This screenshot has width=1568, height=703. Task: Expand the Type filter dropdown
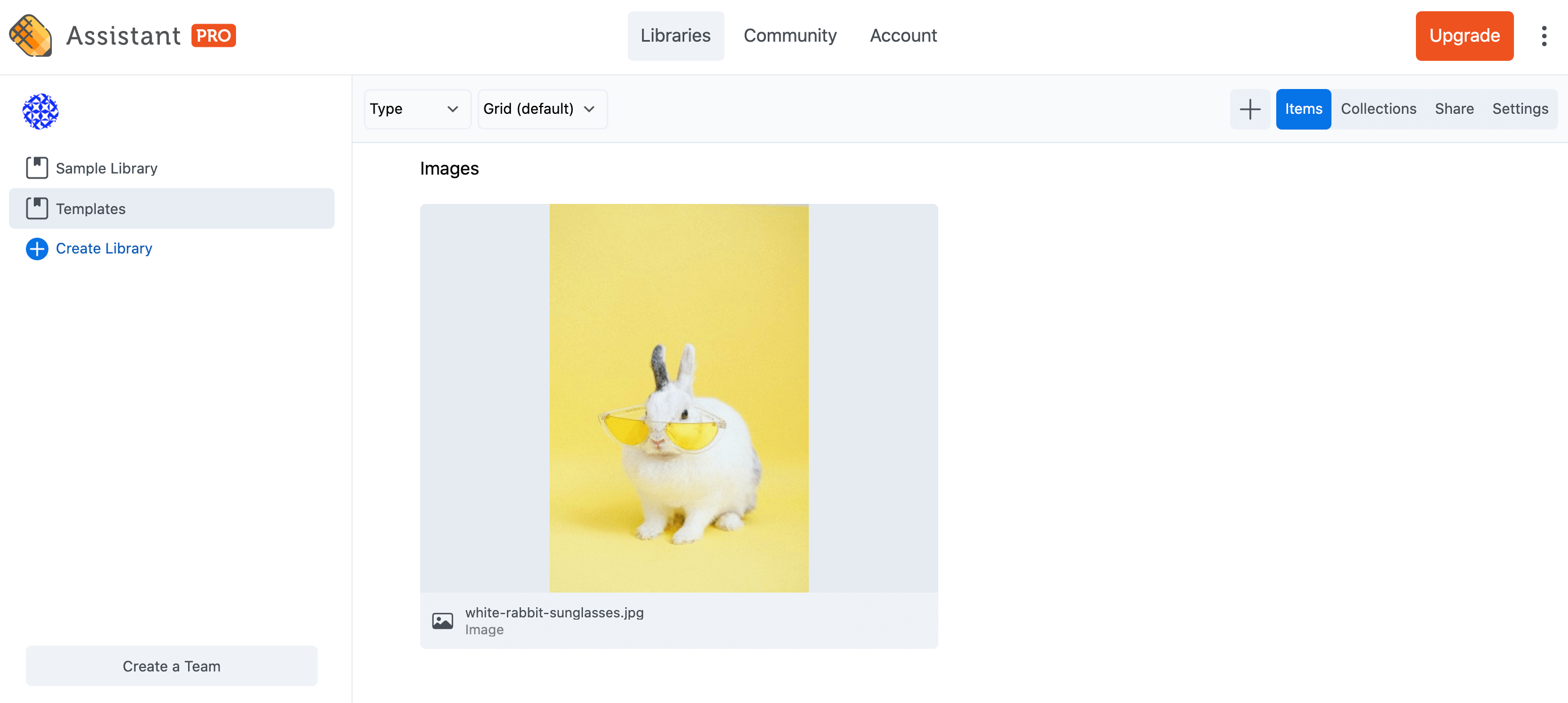(x=412, y=109)
